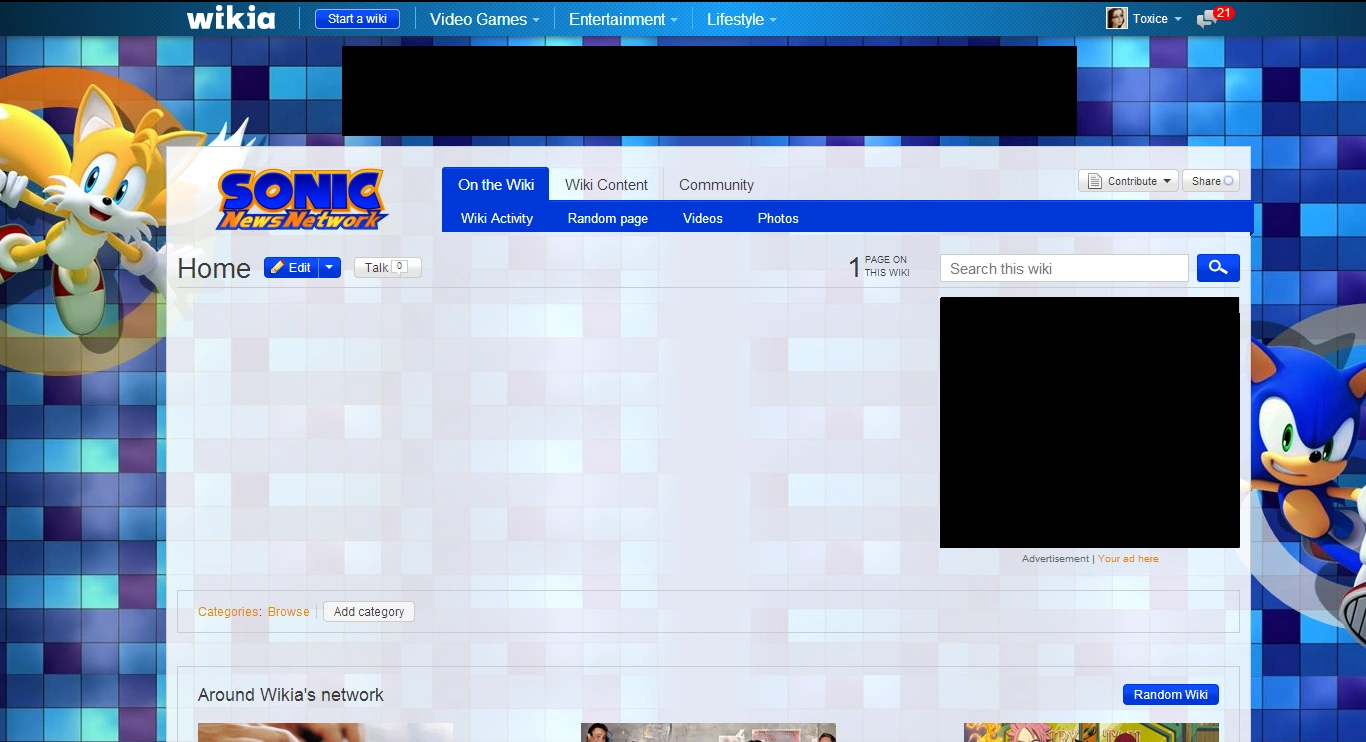Image resolution: width=1366 pixels, height=742 pixels.
Task: Click the Wikia logo
Action: click(230, 18)
